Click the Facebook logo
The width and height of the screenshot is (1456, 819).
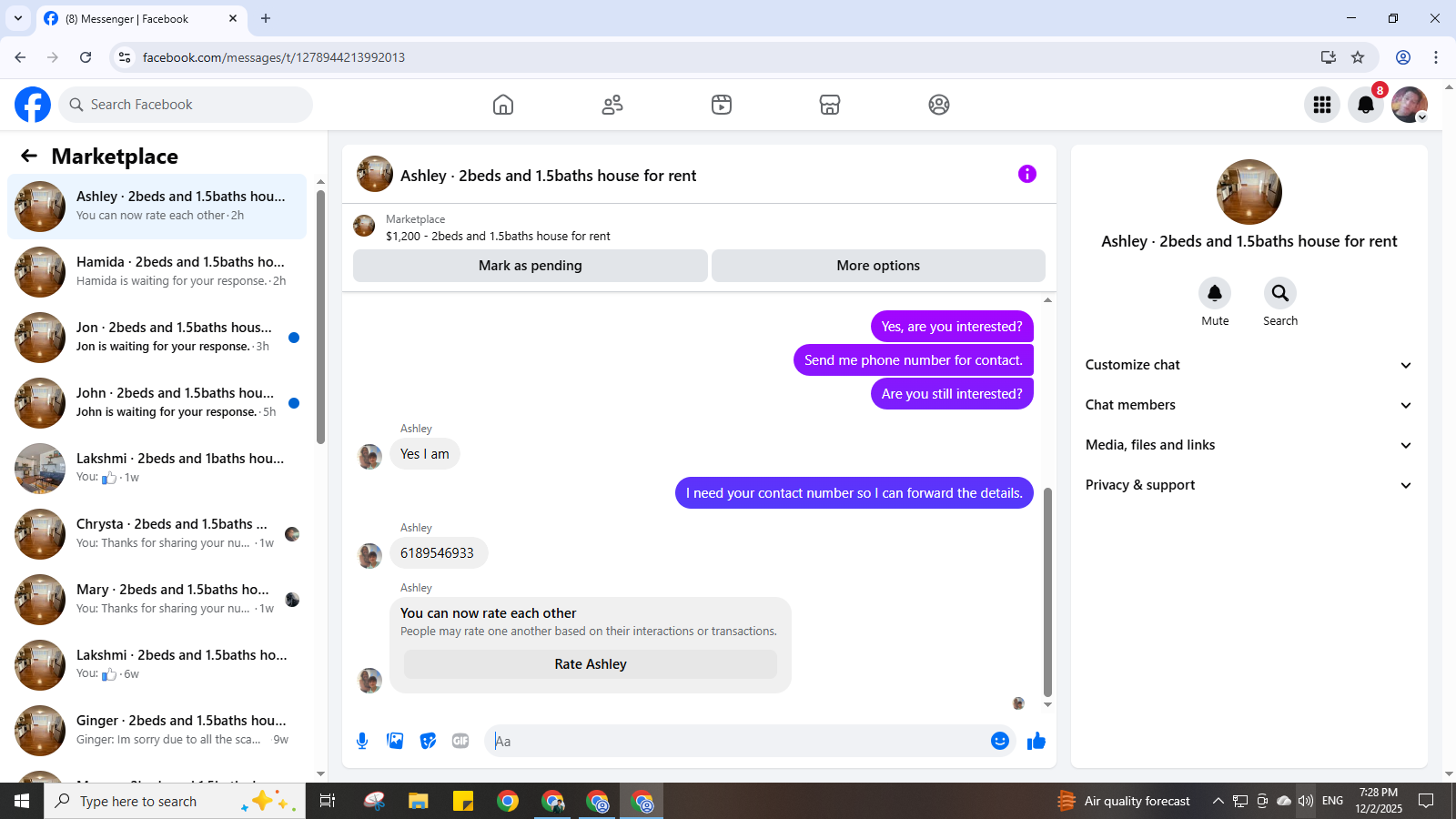[33, 105]
